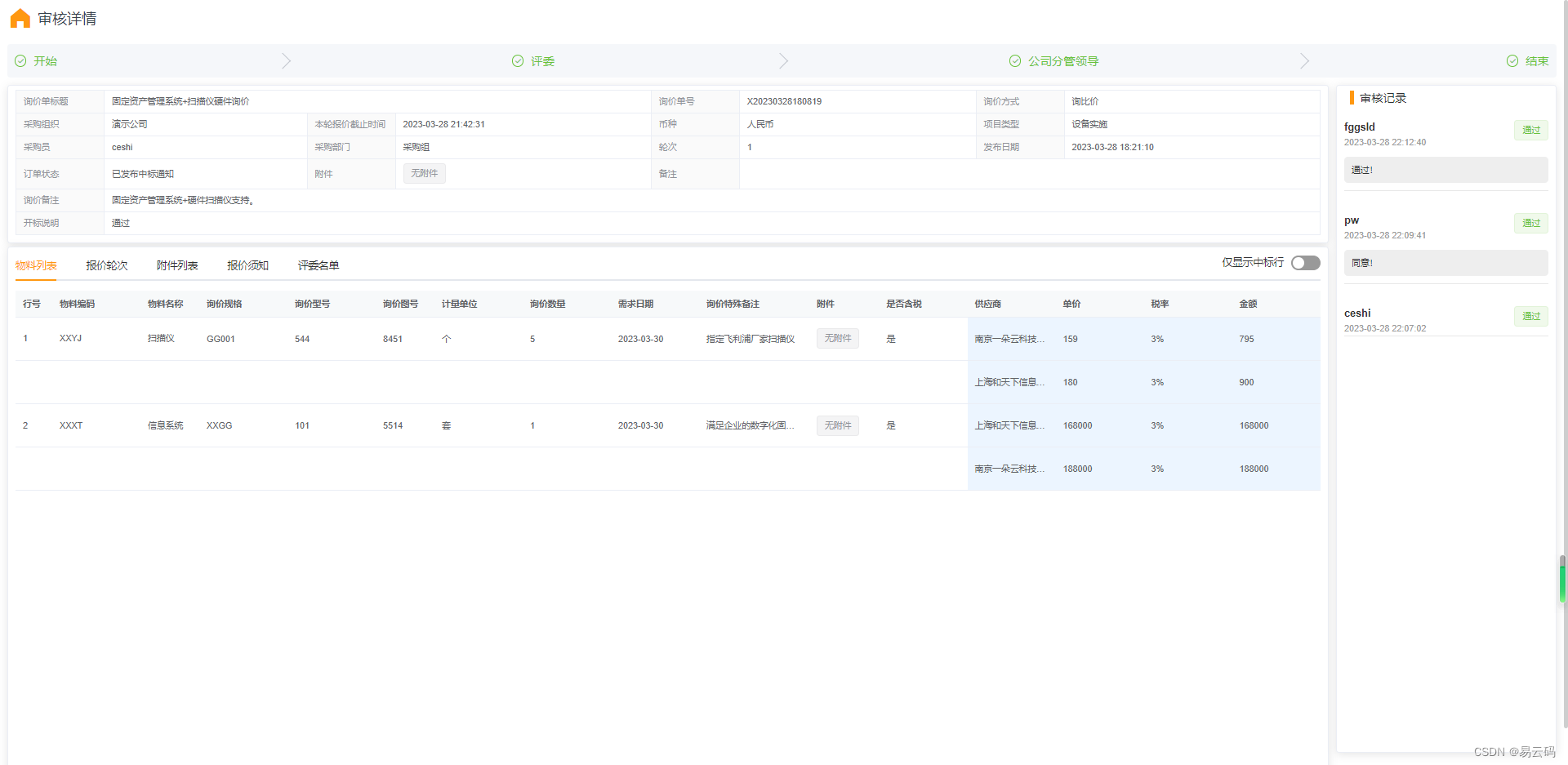Screen dimensions: 1568x765
Task: Click chevron arrow after 评委 step
Action: (783, 61)
